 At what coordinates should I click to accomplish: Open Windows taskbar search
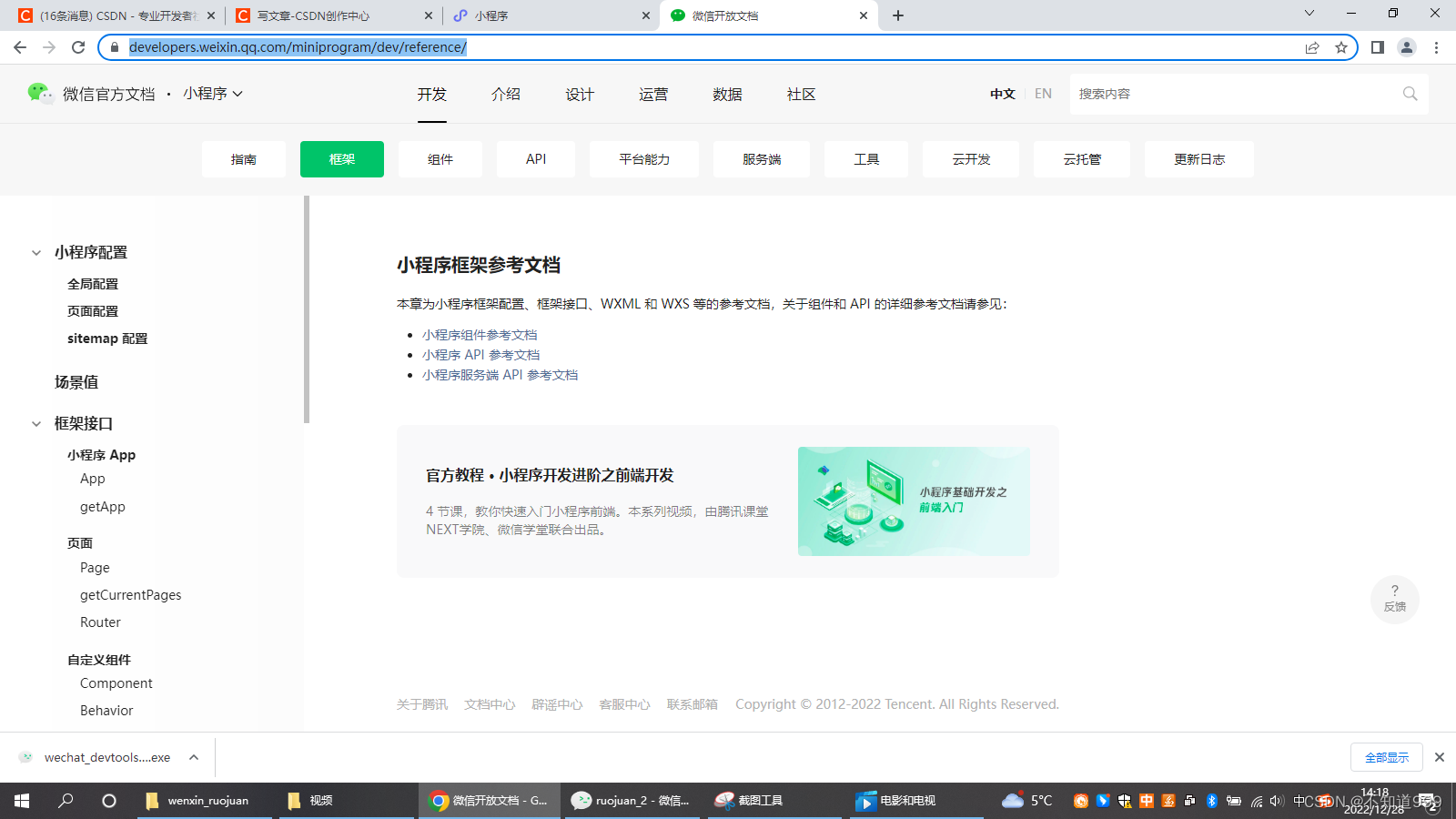click(x=66, y=801)
